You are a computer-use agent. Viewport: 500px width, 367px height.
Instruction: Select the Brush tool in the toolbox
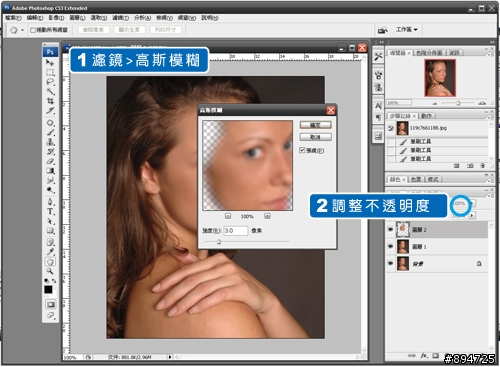50,133
